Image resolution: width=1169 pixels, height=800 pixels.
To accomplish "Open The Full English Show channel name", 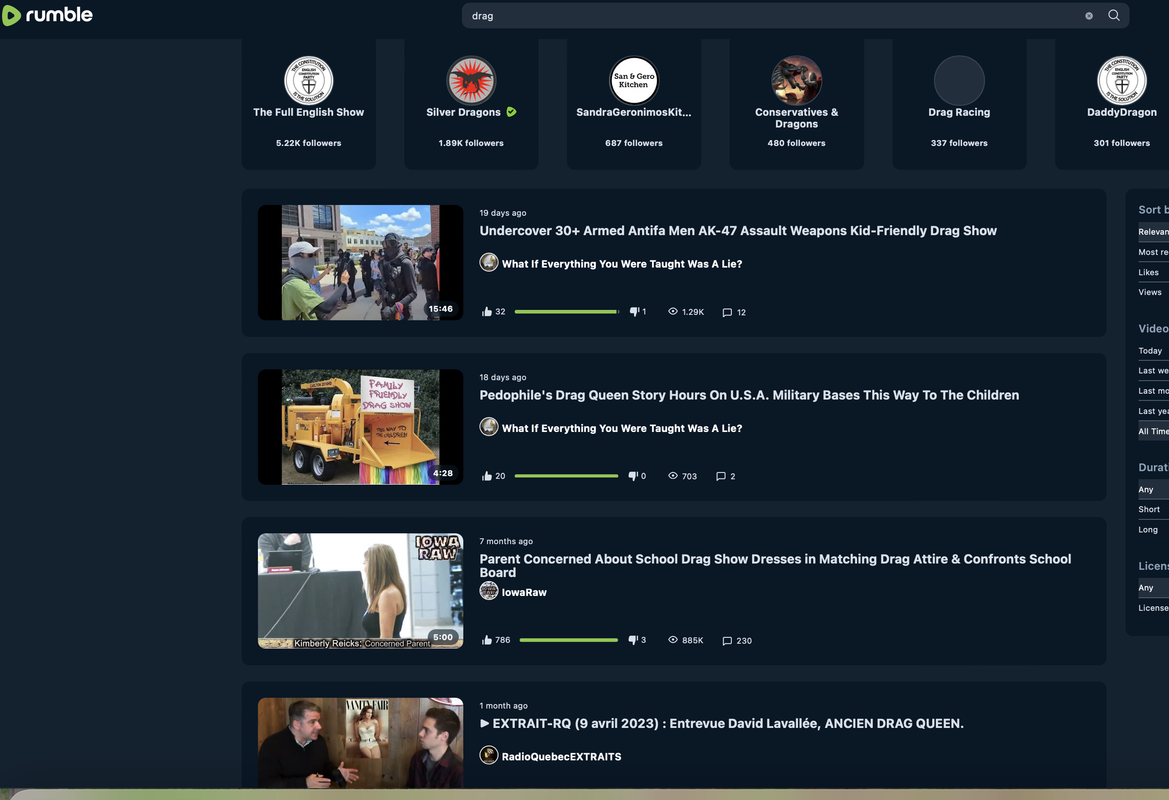I will [309, 112].
